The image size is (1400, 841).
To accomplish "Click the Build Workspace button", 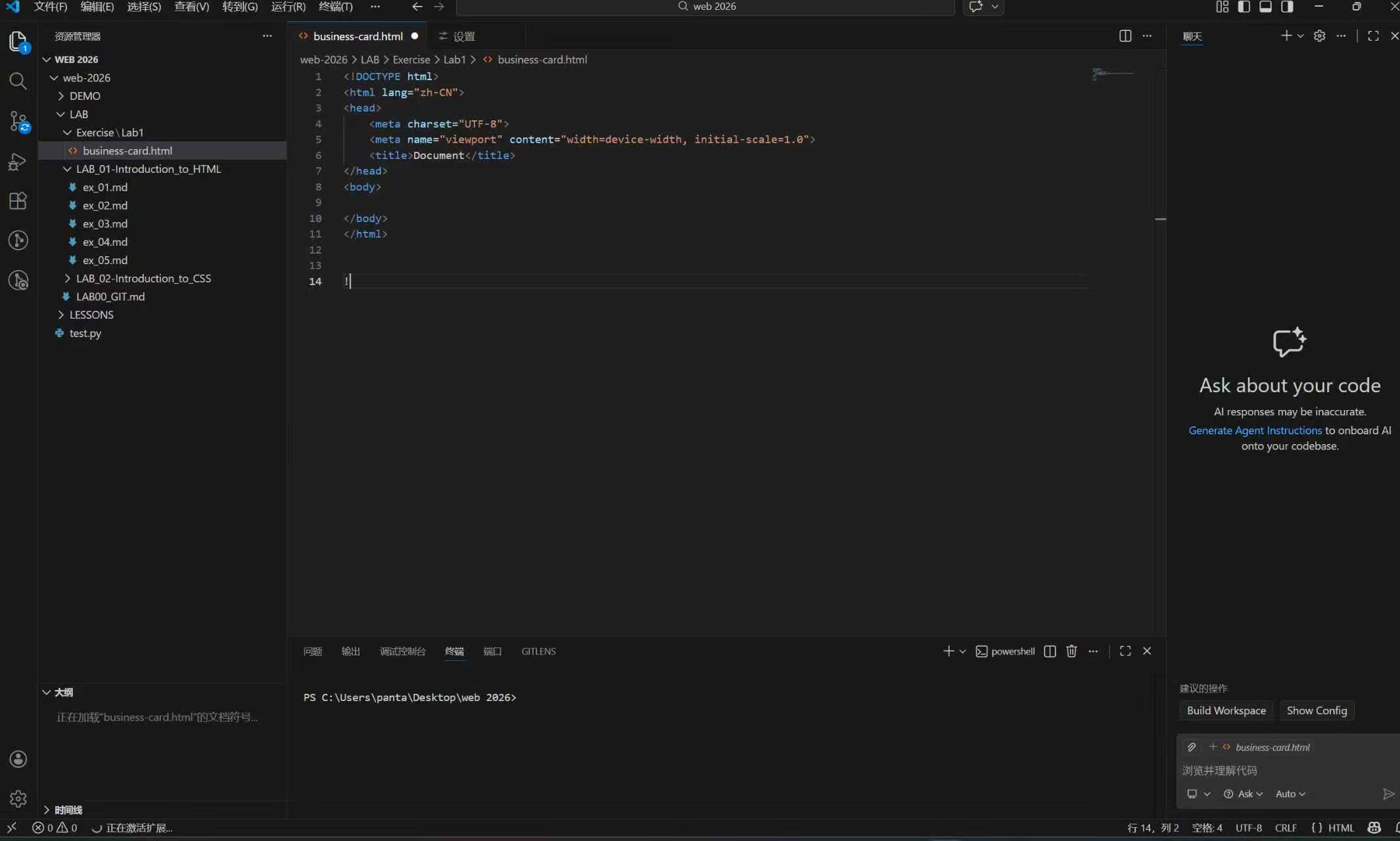I will click(1226, 710).
